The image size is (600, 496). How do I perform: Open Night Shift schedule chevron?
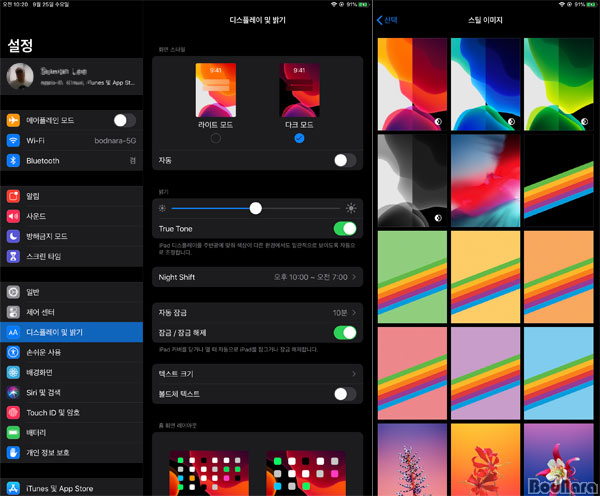point(354,277)
